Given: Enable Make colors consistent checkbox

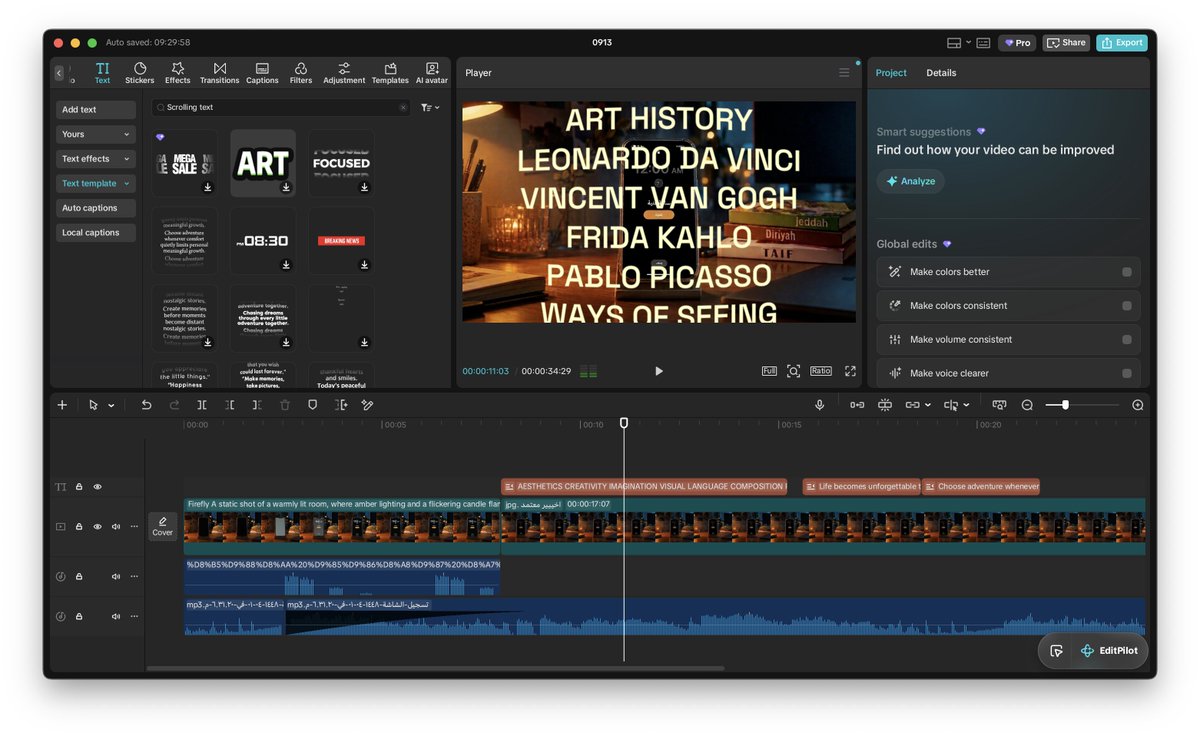Looking at the screenshot, I should coord(1127,306).
